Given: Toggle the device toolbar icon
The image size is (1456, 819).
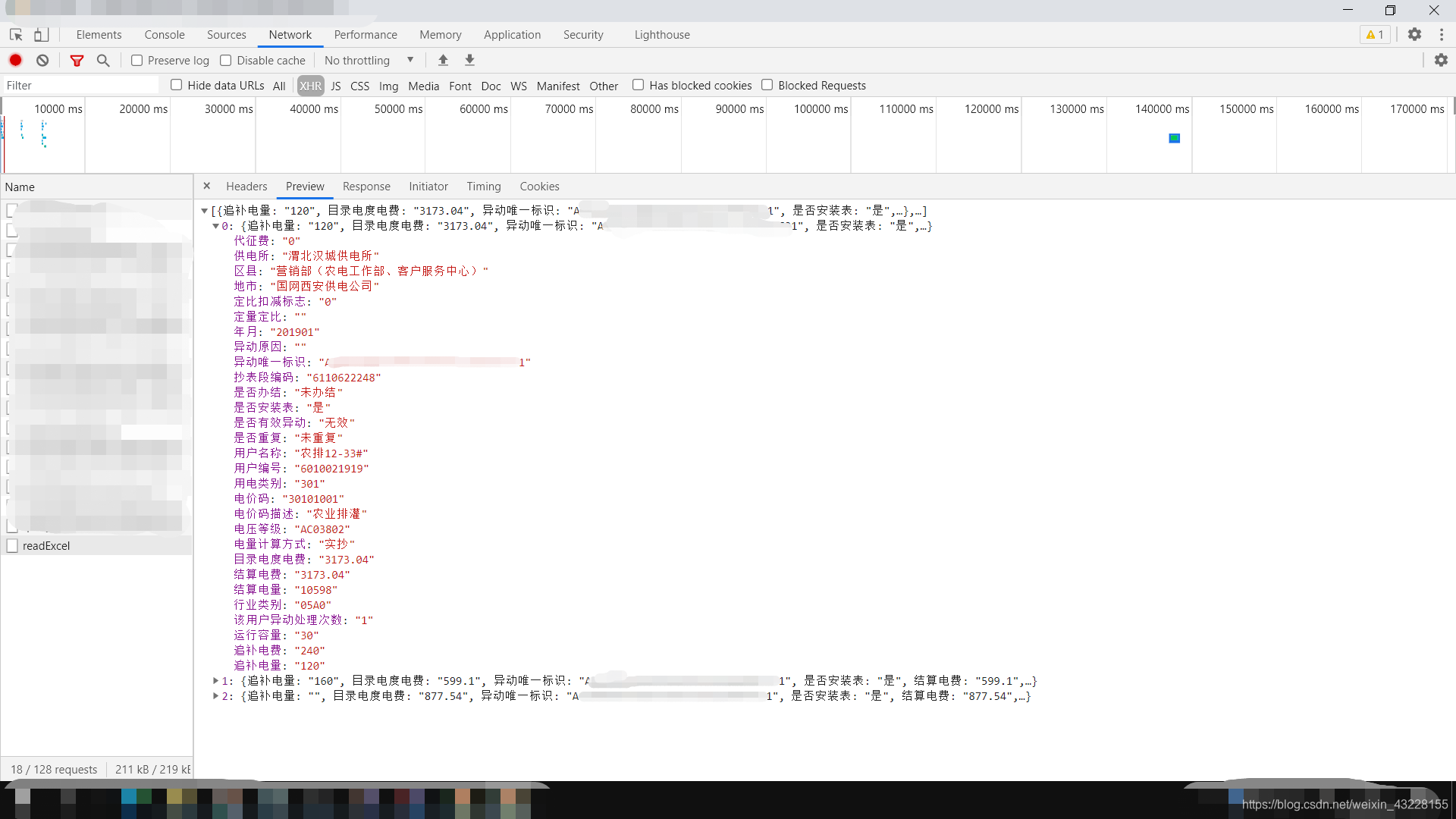Looking at the screenshot, I should [42, 35].
